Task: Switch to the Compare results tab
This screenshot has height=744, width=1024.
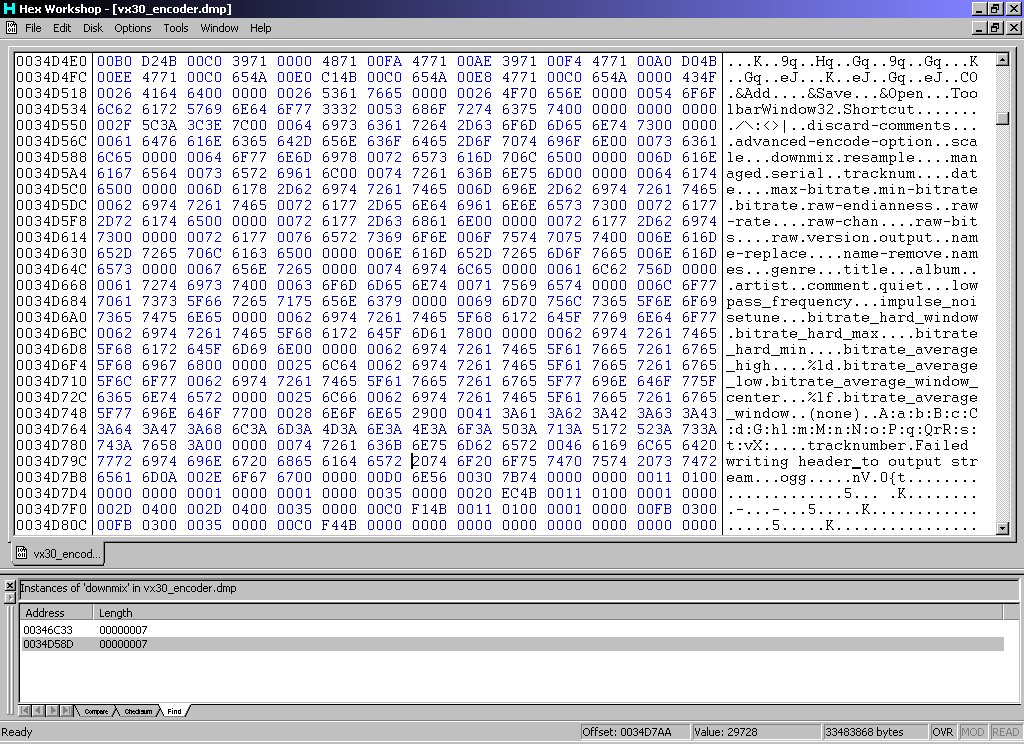Action: (96, 711)
